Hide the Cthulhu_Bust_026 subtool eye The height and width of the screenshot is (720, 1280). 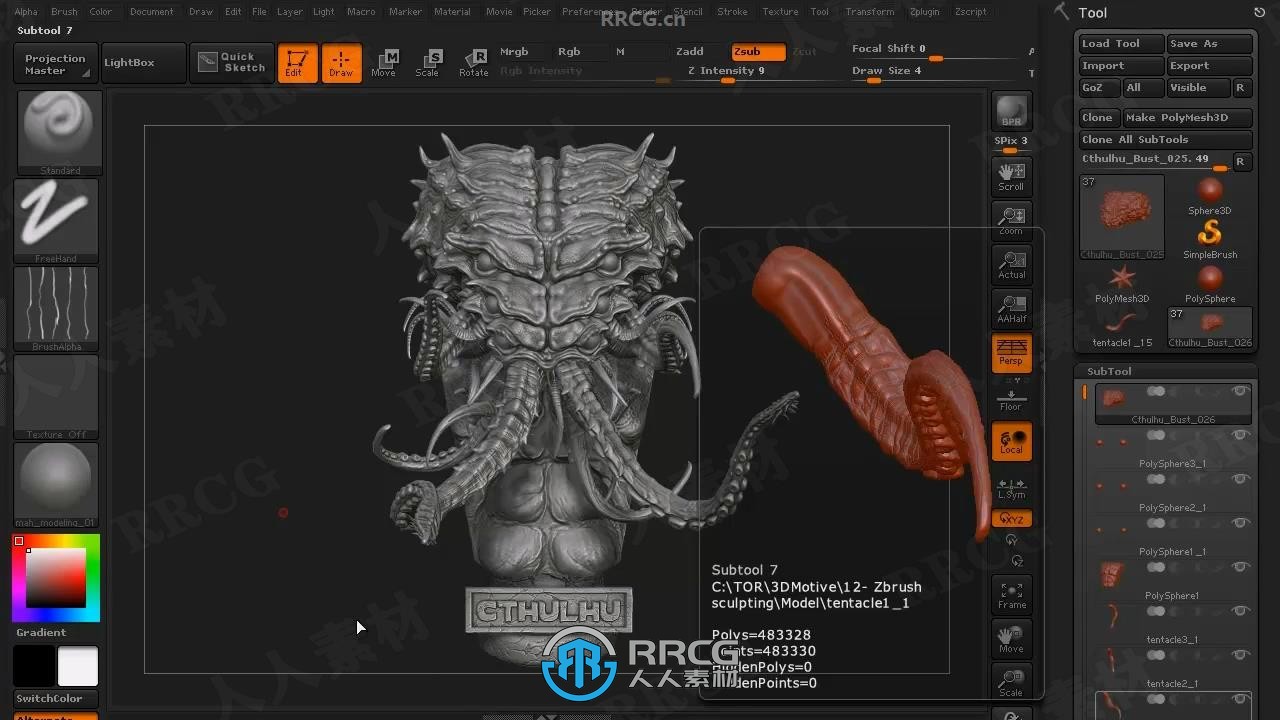pyautogui.click(x=1240, y=391)
